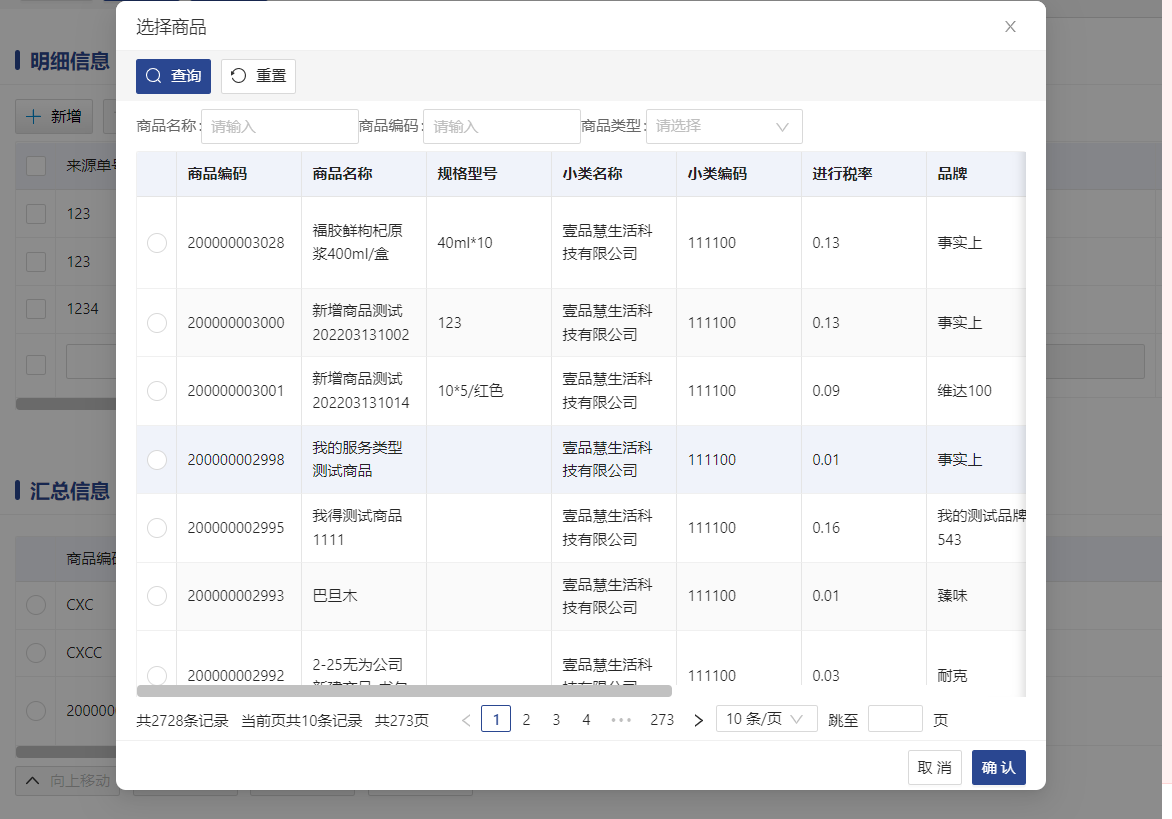Open the 10 条/页 page size dropdown
The width and height of the screenshot is (1172, 819).
click(x=766, y=719)
